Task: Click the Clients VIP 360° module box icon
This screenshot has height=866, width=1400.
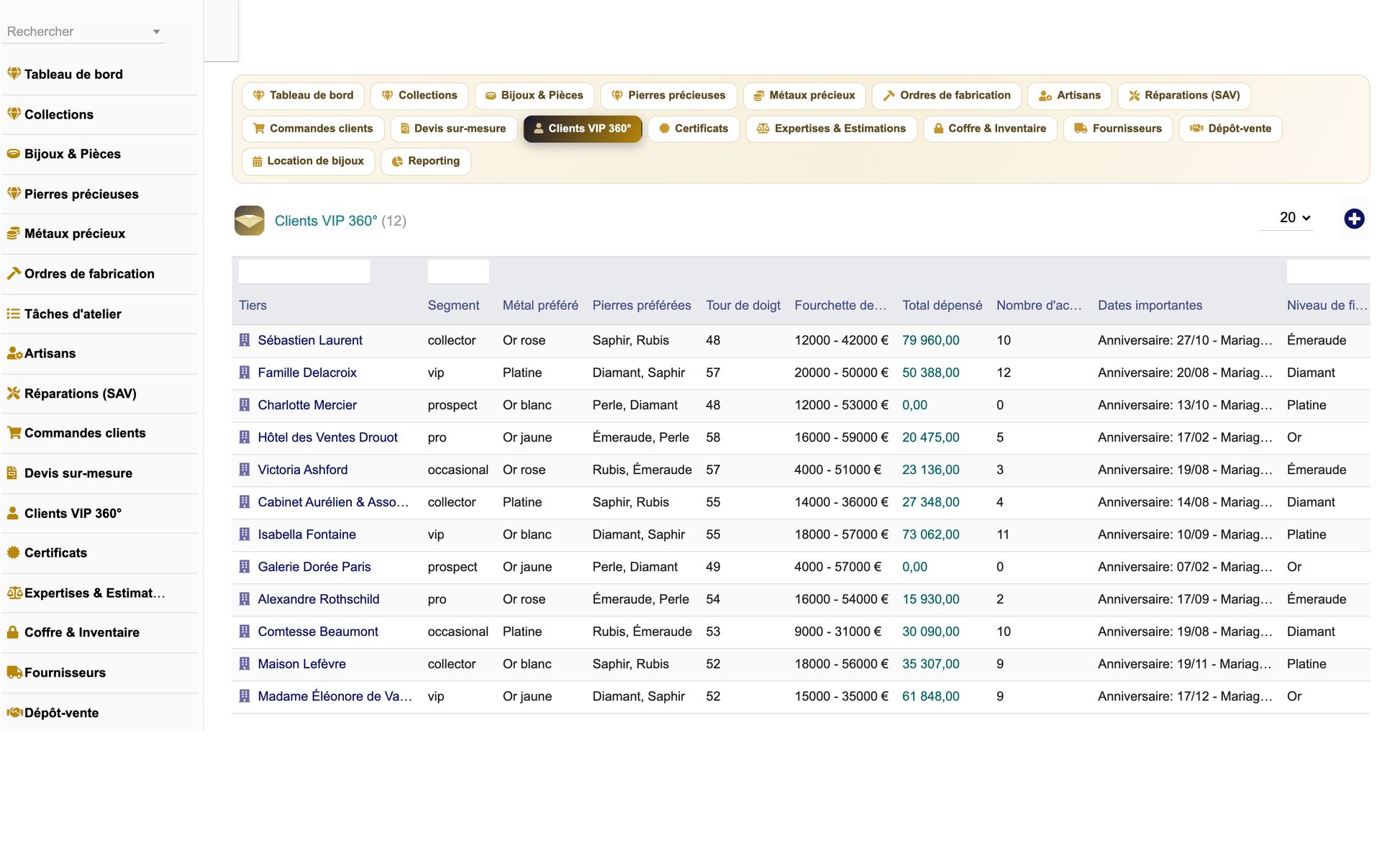Action: coord(249,221)
